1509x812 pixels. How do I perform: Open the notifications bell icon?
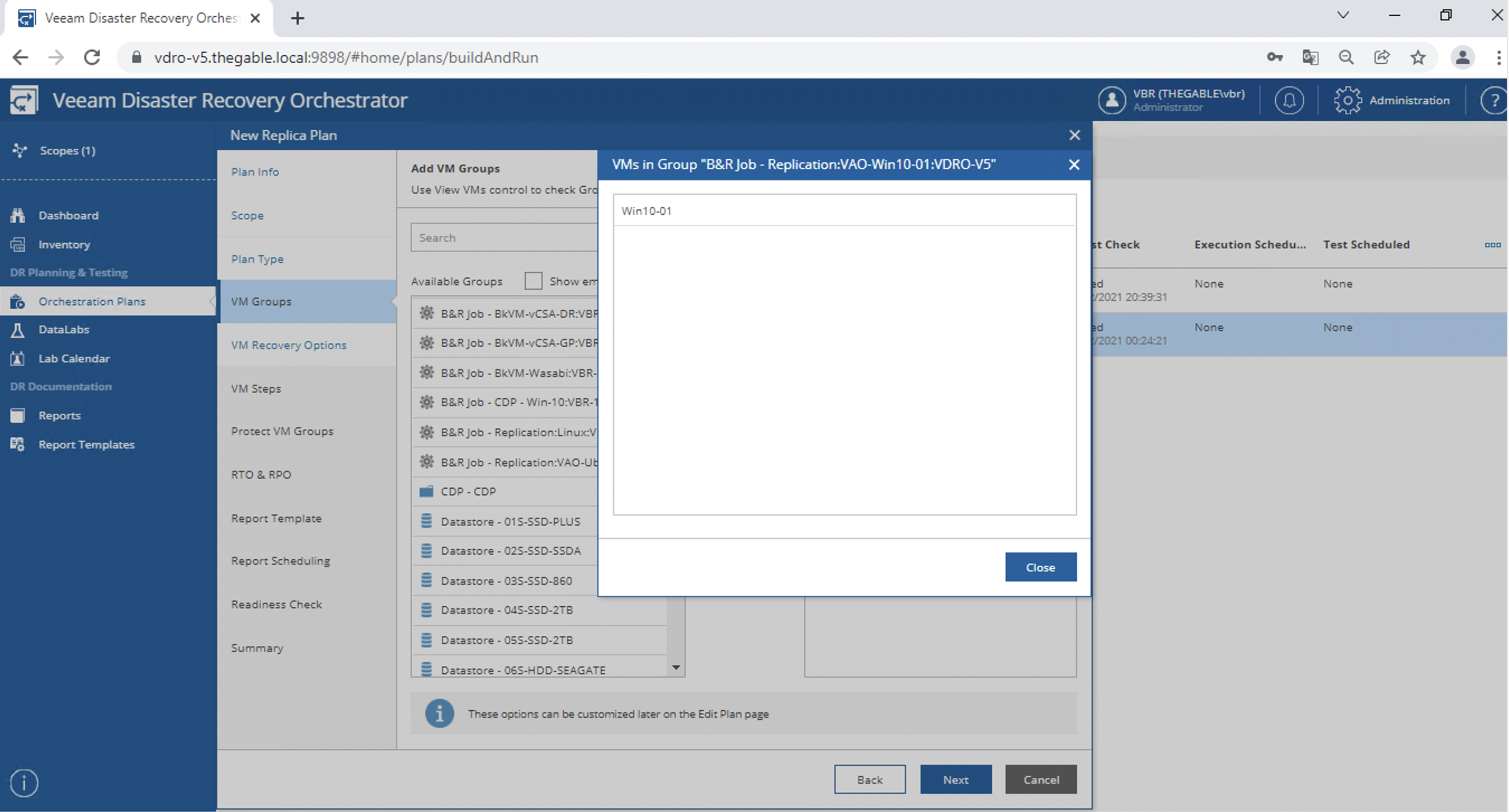1289,100
